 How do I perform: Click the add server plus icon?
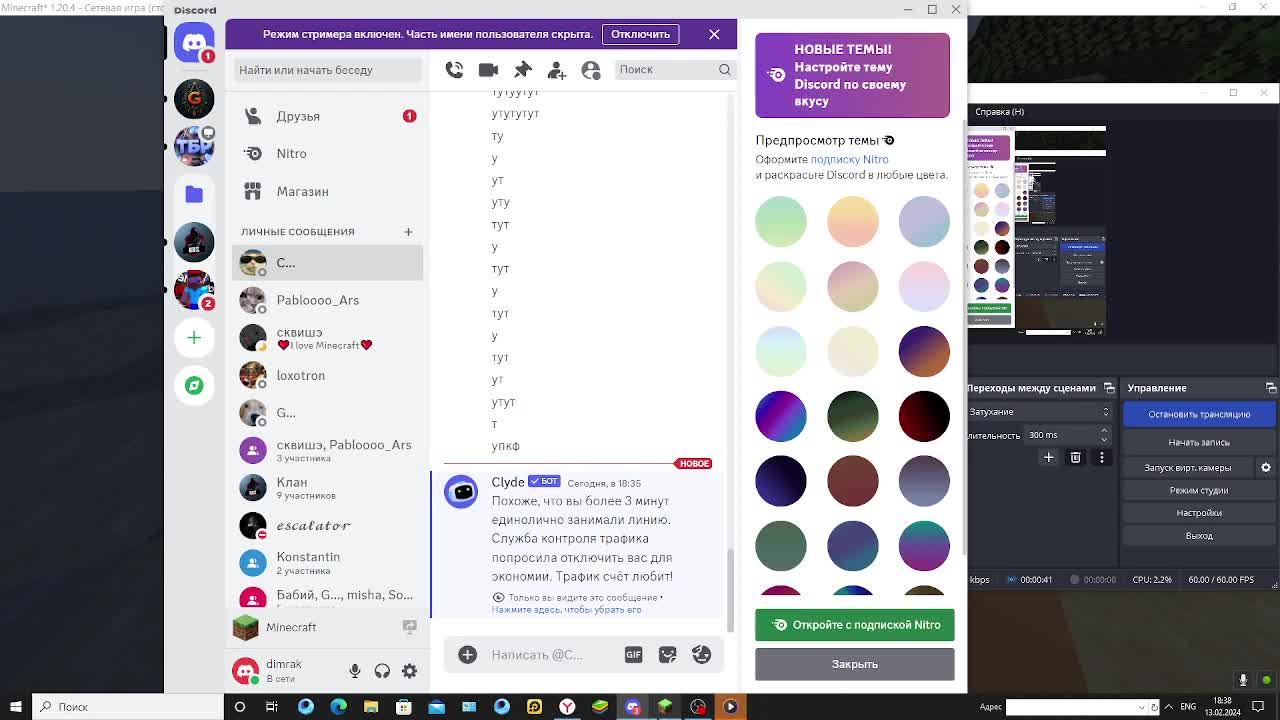point(194,338)
